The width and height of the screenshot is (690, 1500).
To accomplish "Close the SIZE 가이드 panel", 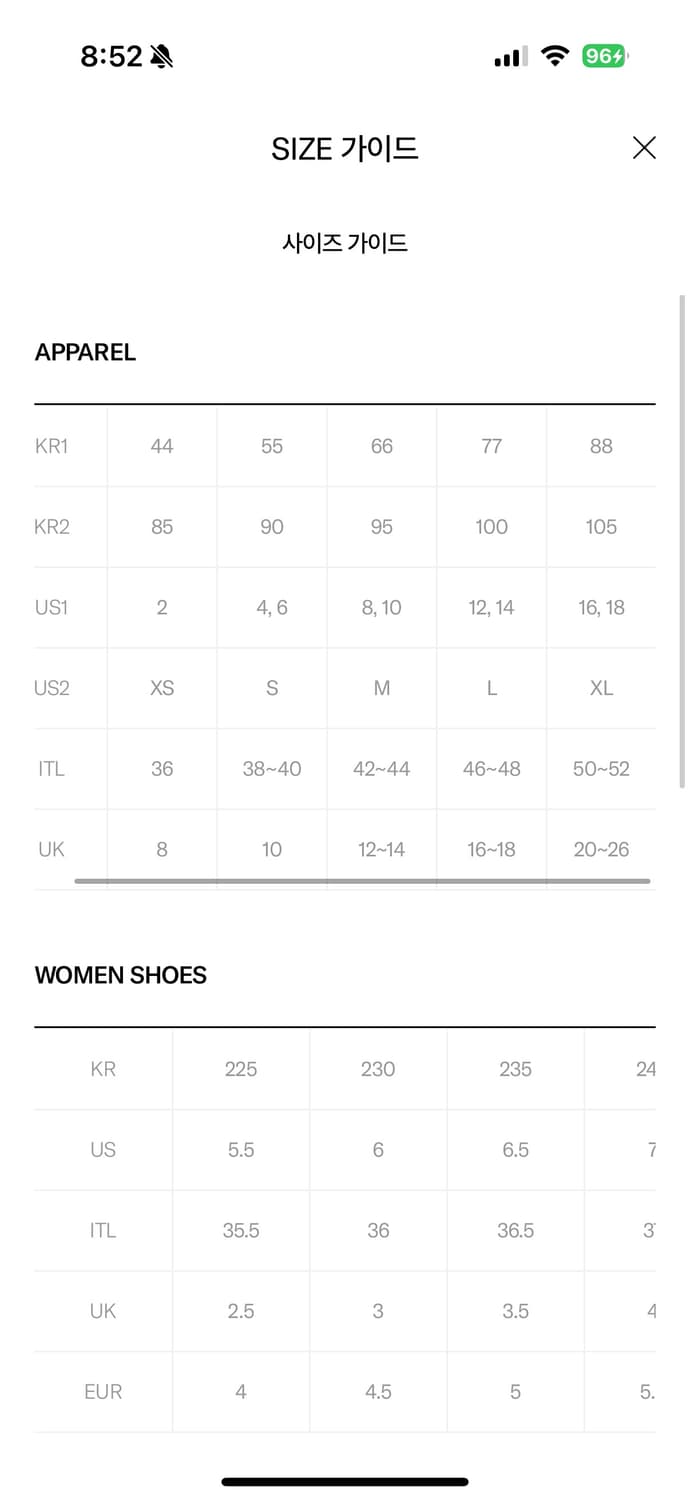I will tap(644, 148).
